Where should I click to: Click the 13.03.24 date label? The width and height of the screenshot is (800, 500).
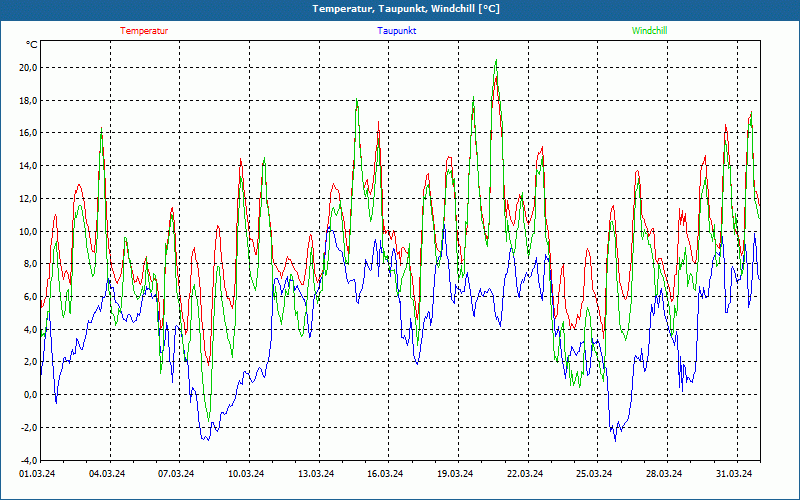[x=316, y=474]
